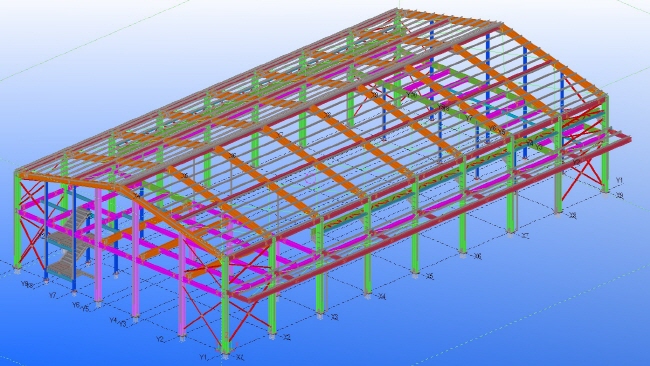This screenshot has width=650, height=366.
Task: Click the Y1 label at the front corner
Action: point(203,357)
